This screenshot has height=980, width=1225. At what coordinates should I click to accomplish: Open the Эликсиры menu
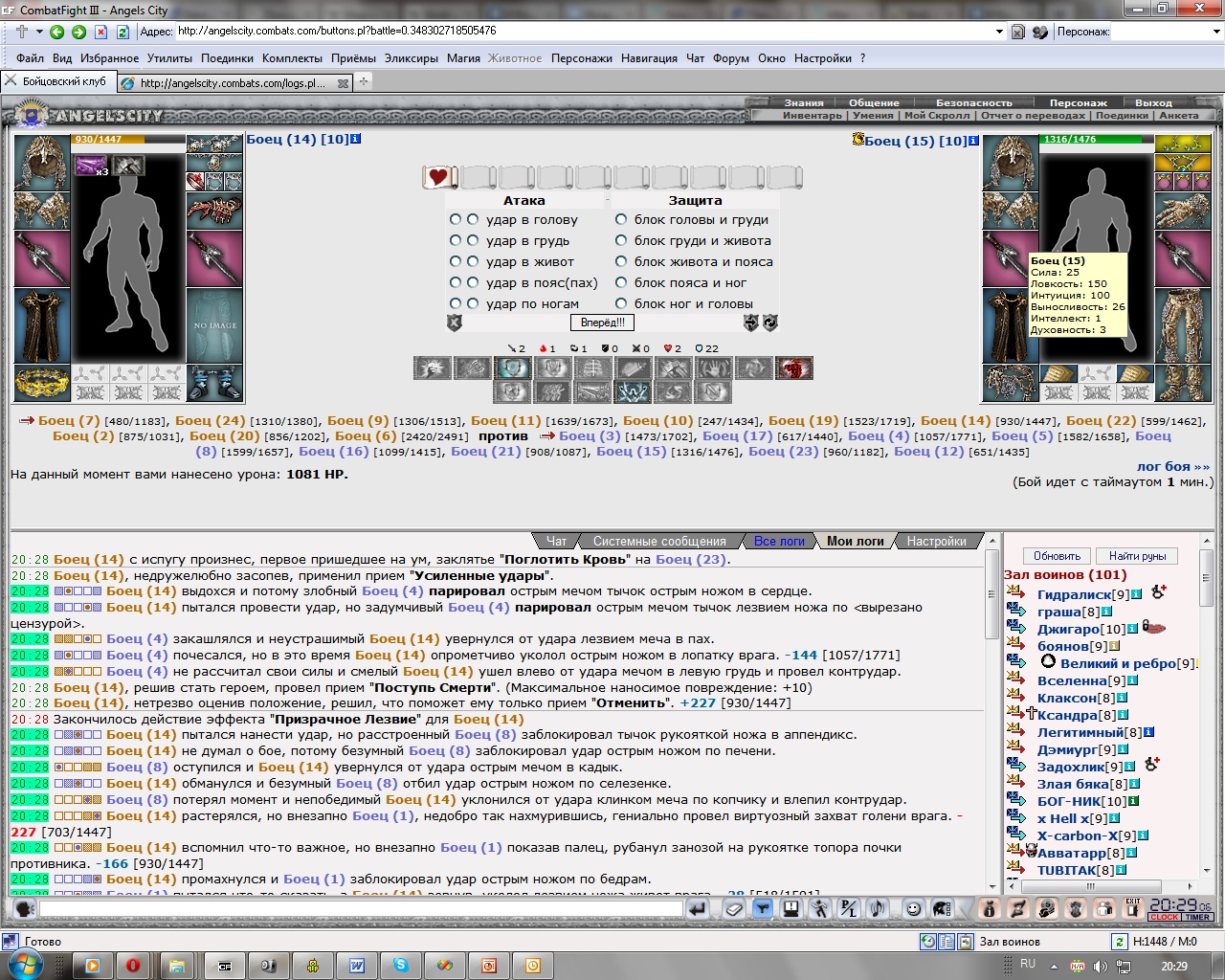pos(412,58)
